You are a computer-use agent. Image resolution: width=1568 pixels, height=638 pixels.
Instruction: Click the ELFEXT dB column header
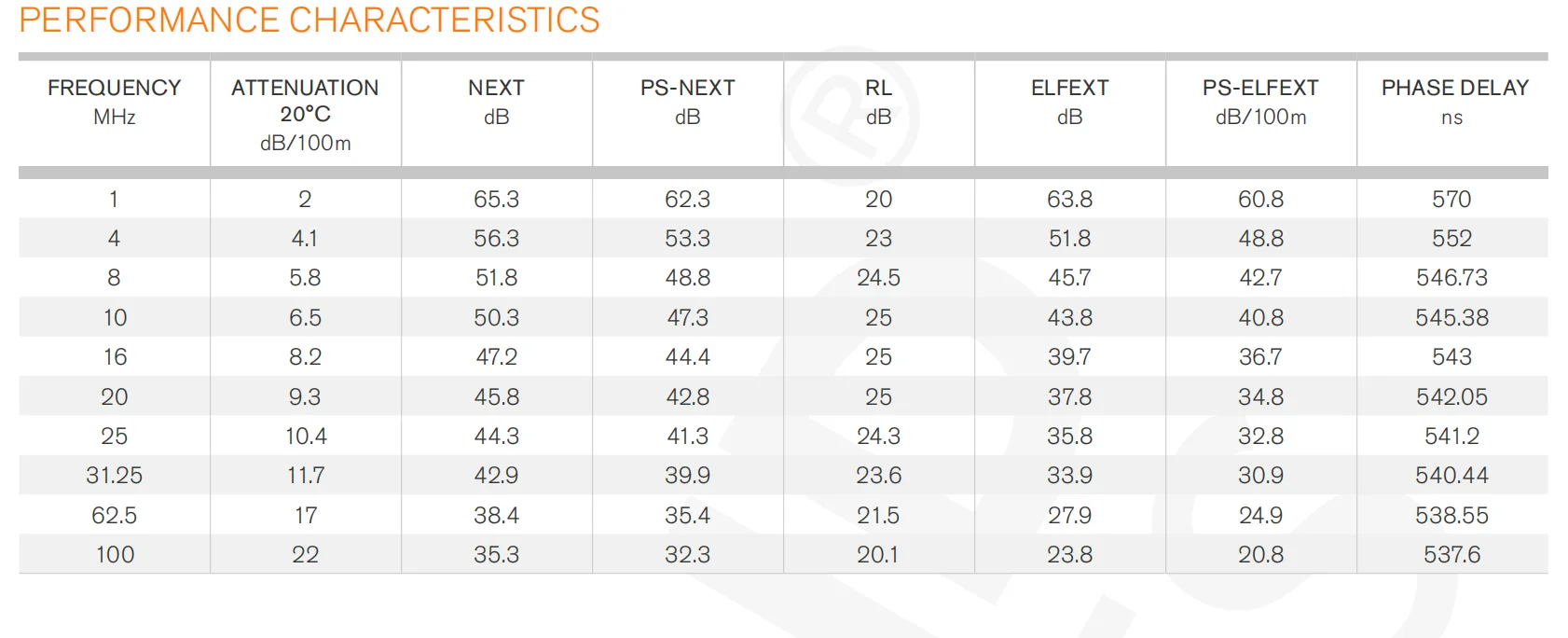pyautogui.click(x=1069, y=102)
